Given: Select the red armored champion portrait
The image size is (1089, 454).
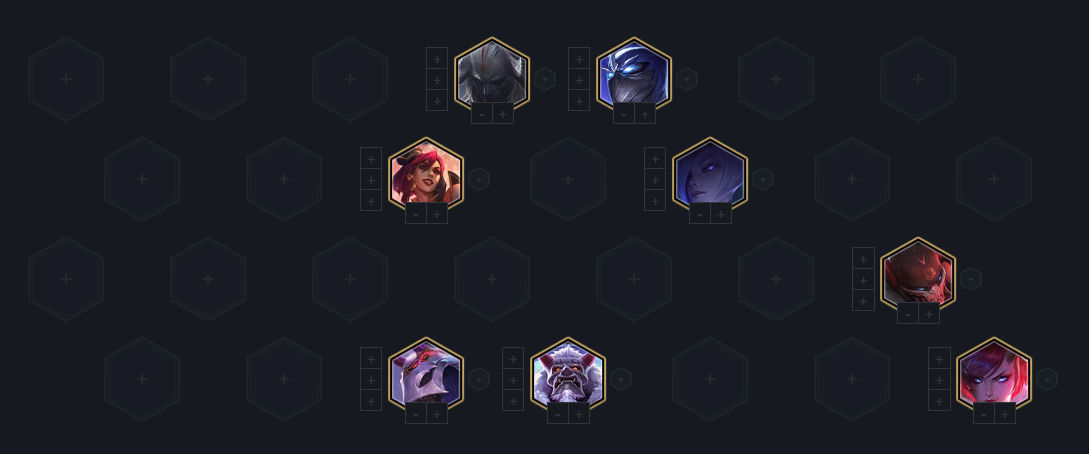Looking at the screenshot, I should click(x=917, y=275).
